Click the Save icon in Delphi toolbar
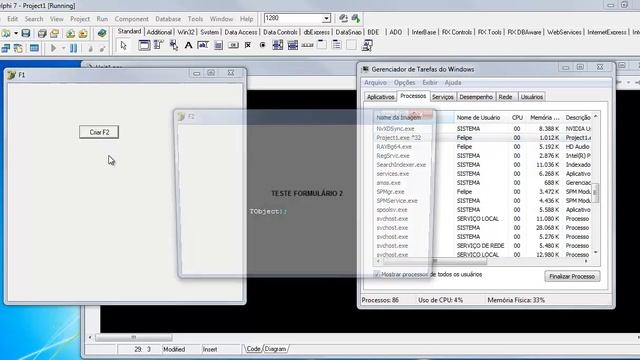This screenshot has height=360, width=640. coord(26,33)
